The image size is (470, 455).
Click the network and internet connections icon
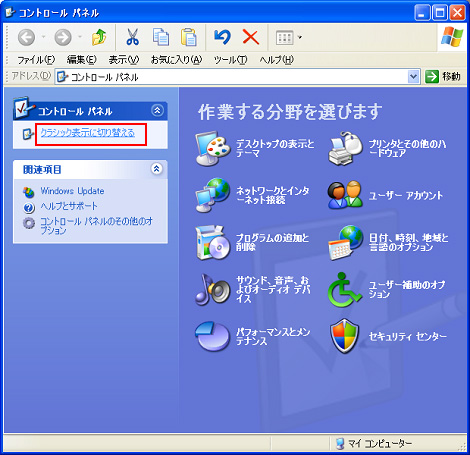tap(213, 195)
